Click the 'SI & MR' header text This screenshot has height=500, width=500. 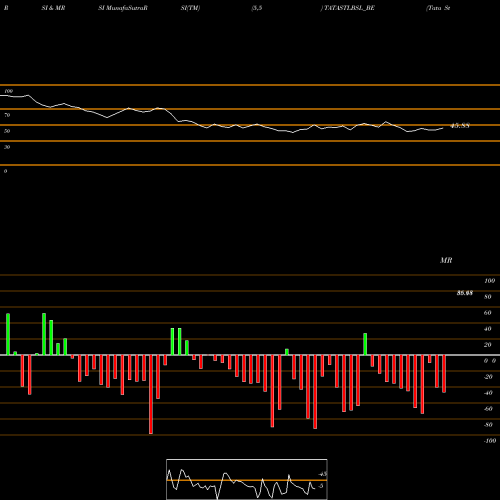coord(53,8)
